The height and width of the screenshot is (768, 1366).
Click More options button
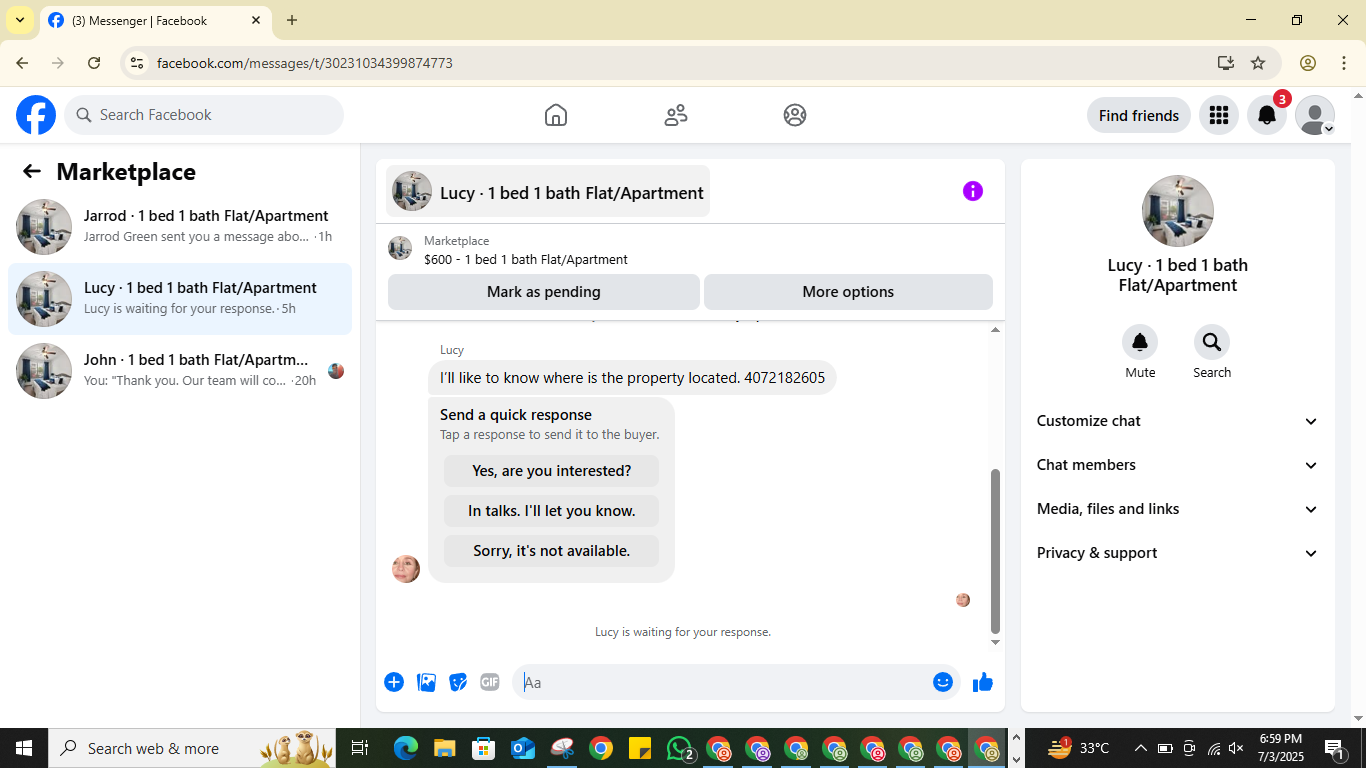(848, 292)
